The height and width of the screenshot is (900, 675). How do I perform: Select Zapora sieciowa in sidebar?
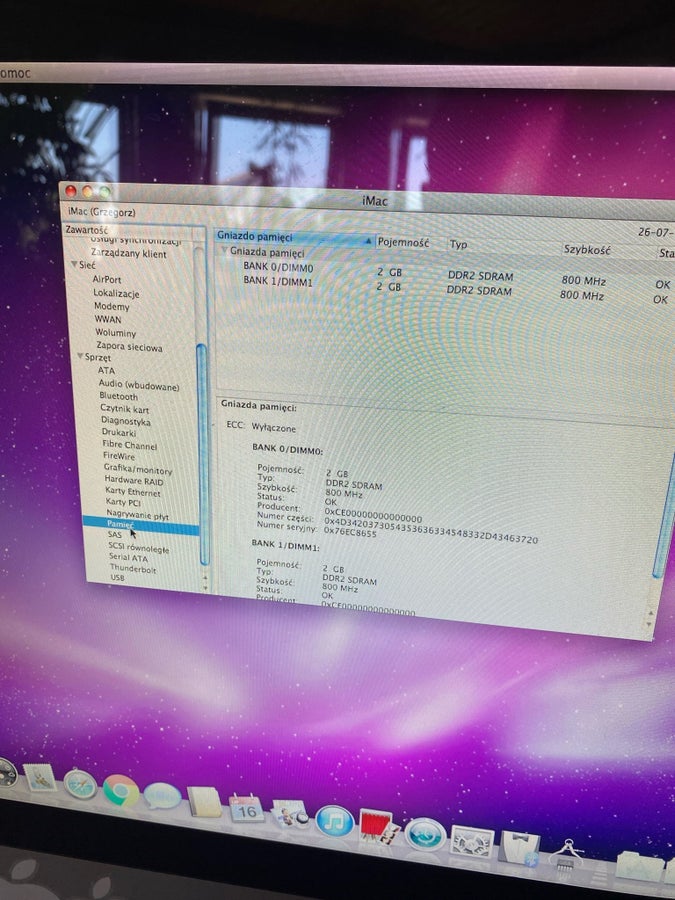click(129, 346)
